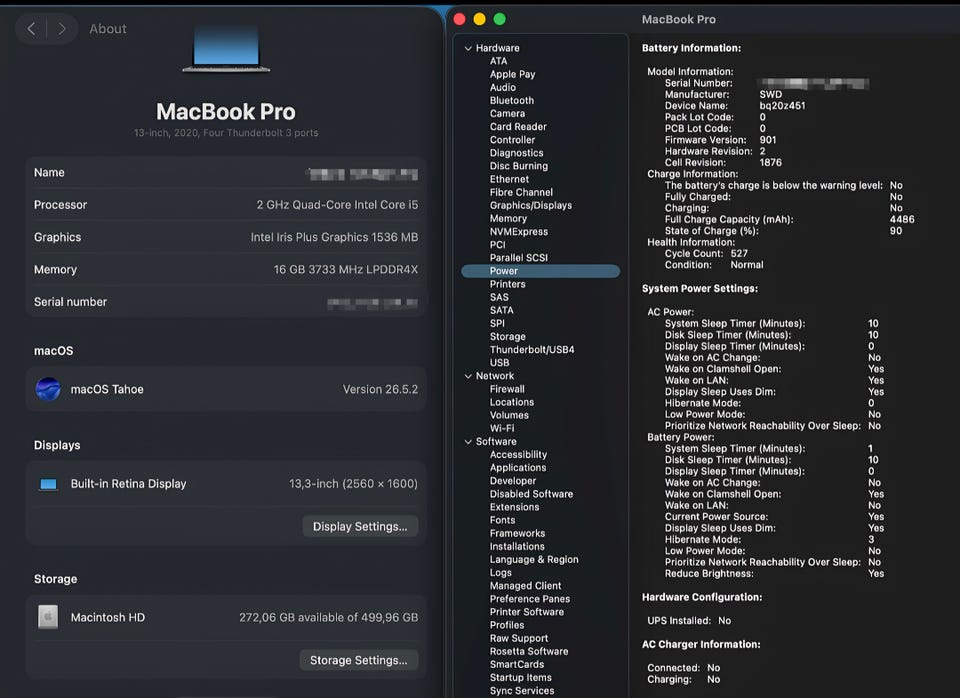
Task: Select Wi-Fi under Network
Action: click(x=502, y=429)
